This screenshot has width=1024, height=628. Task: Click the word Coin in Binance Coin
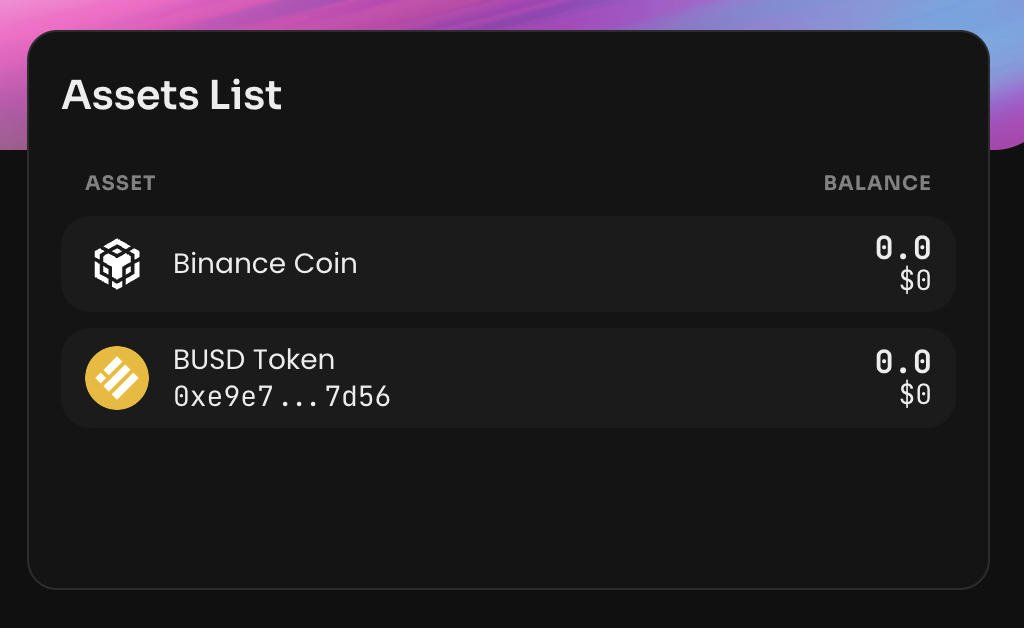pos(325,264)
